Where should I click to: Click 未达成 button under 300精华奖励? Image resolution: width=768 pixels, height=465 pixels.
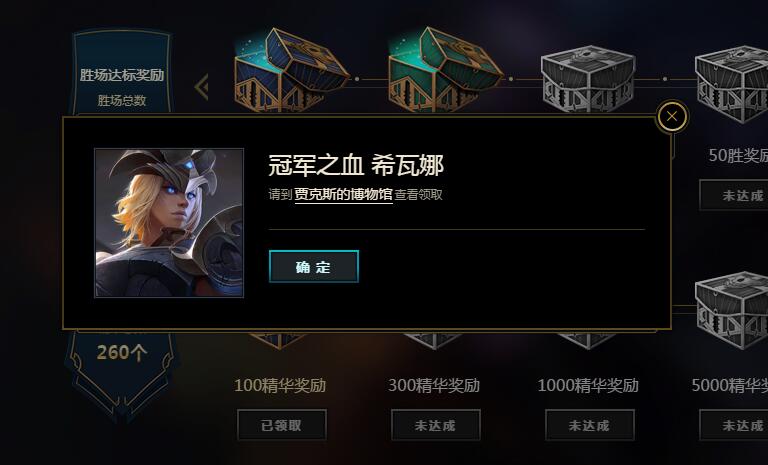[x=435, y=425]
